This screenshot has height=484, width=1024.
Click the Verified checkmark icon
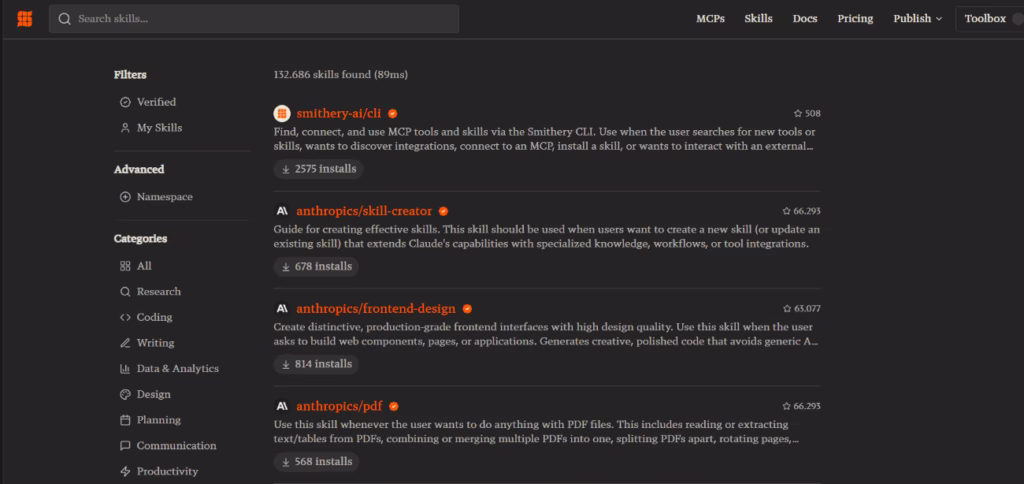(x=125, y=103)
